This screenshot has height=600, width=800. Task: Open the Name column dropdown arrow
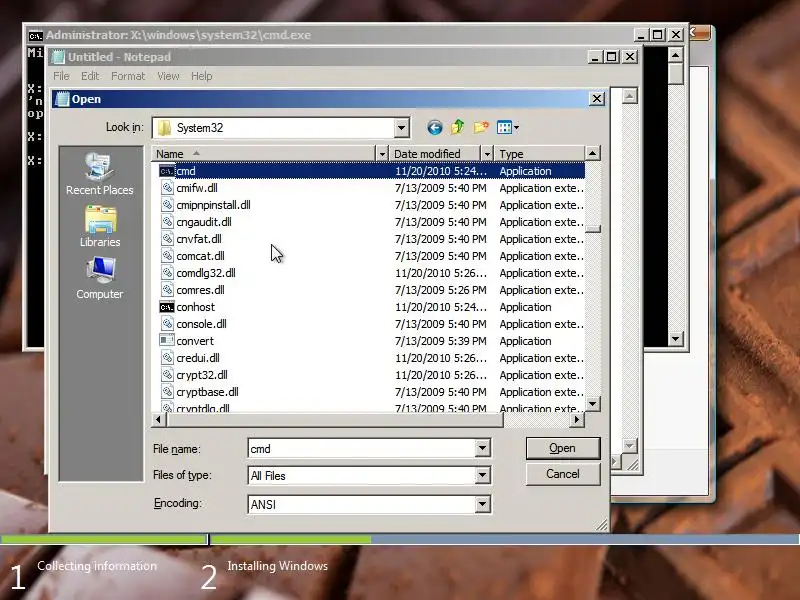click(382, 154)
